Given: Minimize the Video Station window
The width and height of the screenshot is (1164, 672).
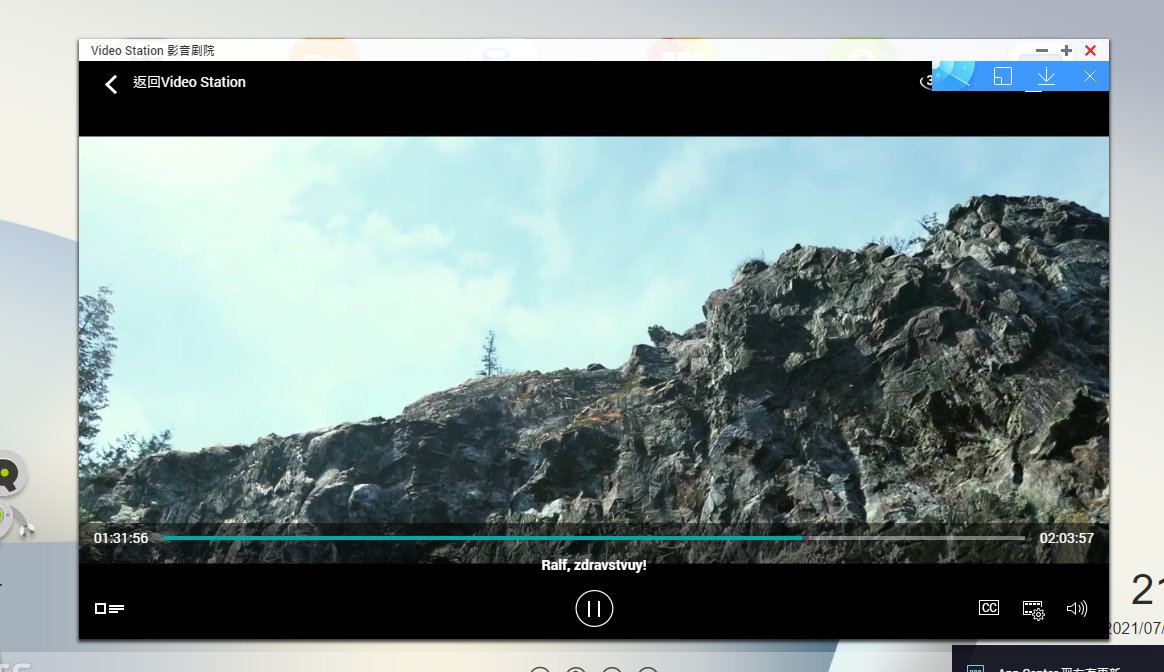Looking at the screenshot, I should [1042, 50].
